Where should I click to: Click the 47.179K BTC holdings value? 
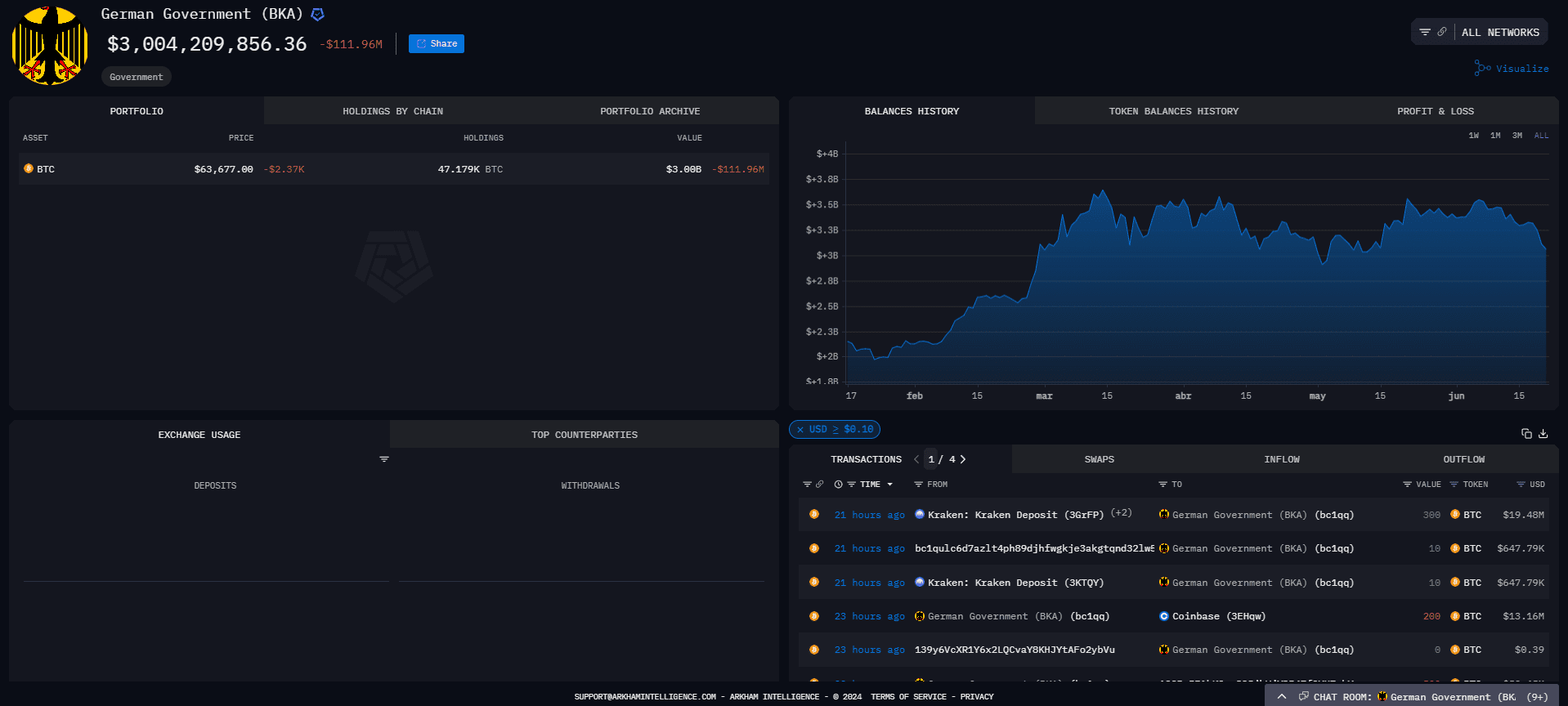[x=470, y=168]
